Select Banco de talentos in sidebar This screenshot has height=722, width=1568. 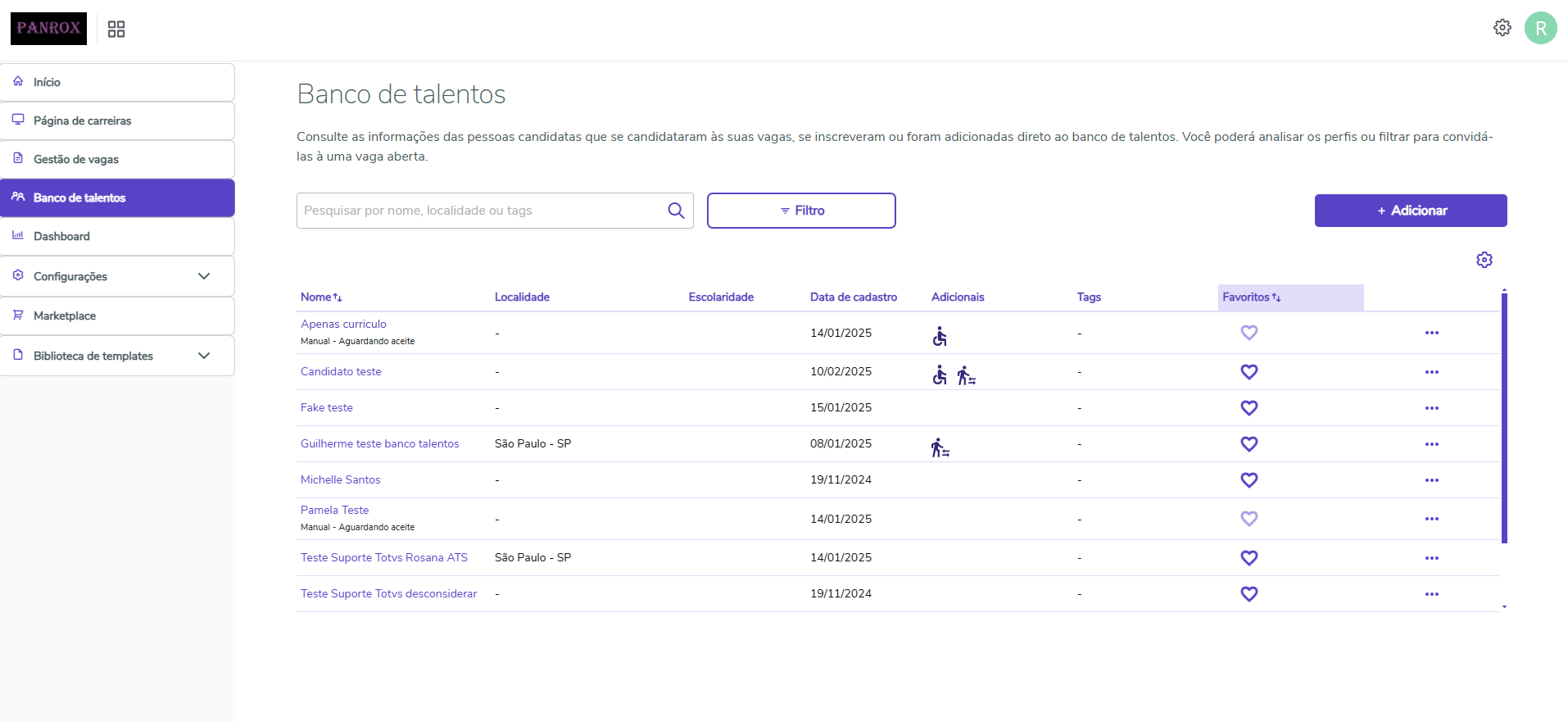(x=117, y=198)
